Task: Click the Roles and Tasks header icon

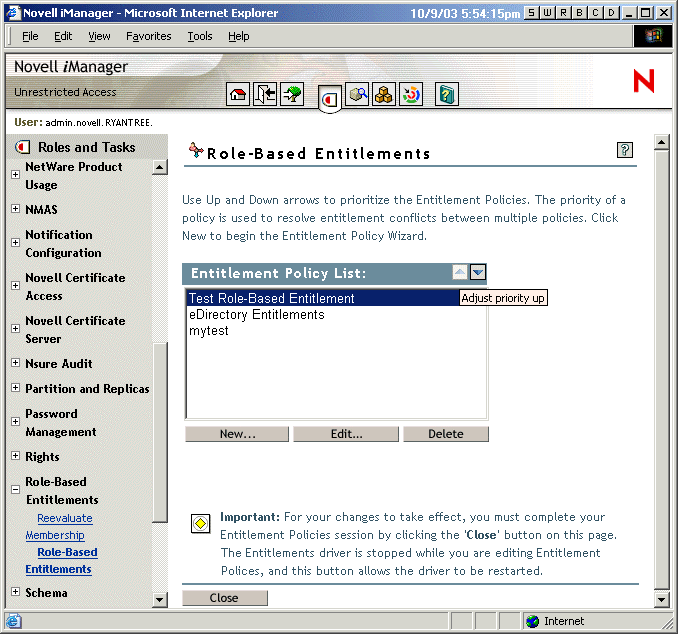Action: 22,147
